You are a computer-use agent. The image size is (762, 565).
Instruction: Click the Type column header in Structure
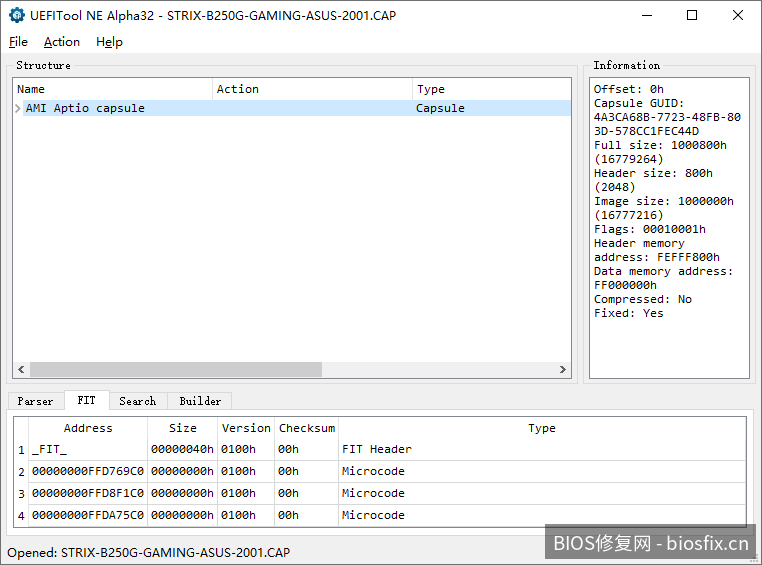(x=490, y=89)
